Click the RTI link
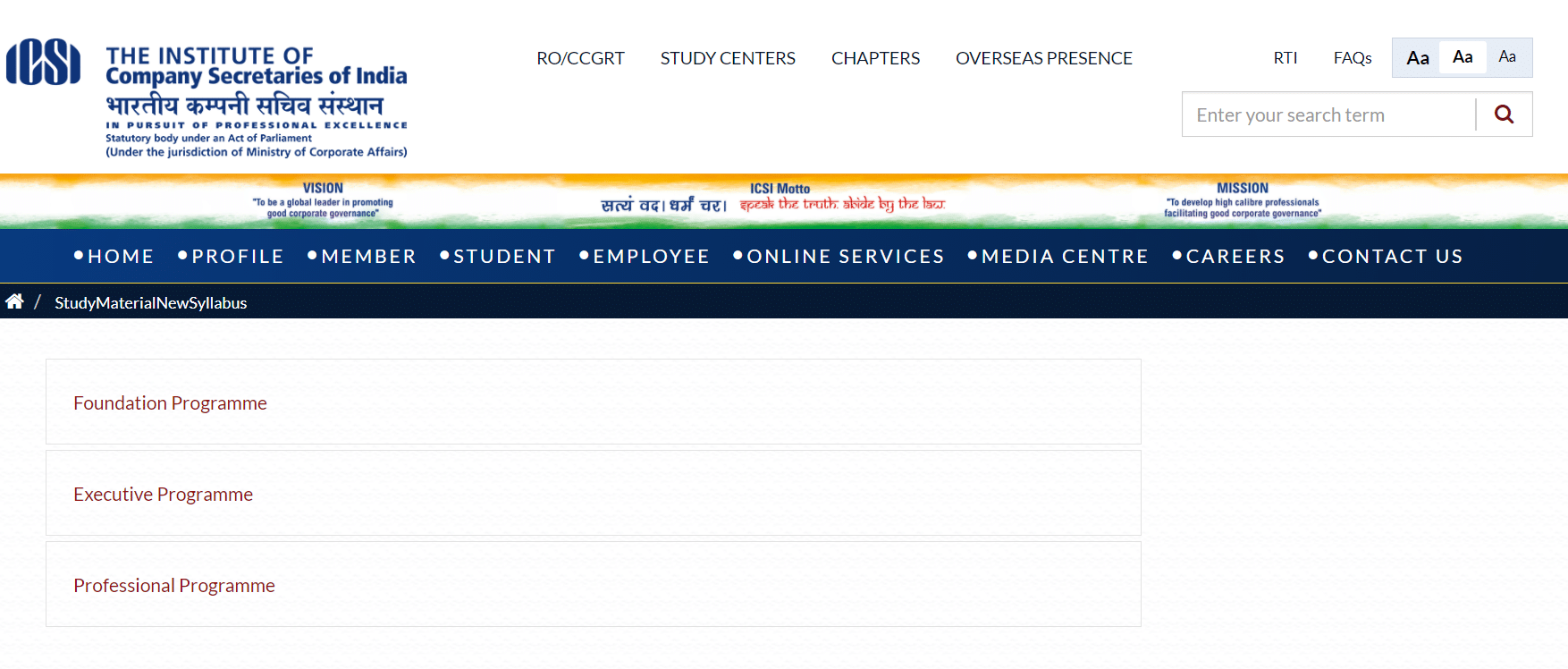 [x=1285, y=58]
